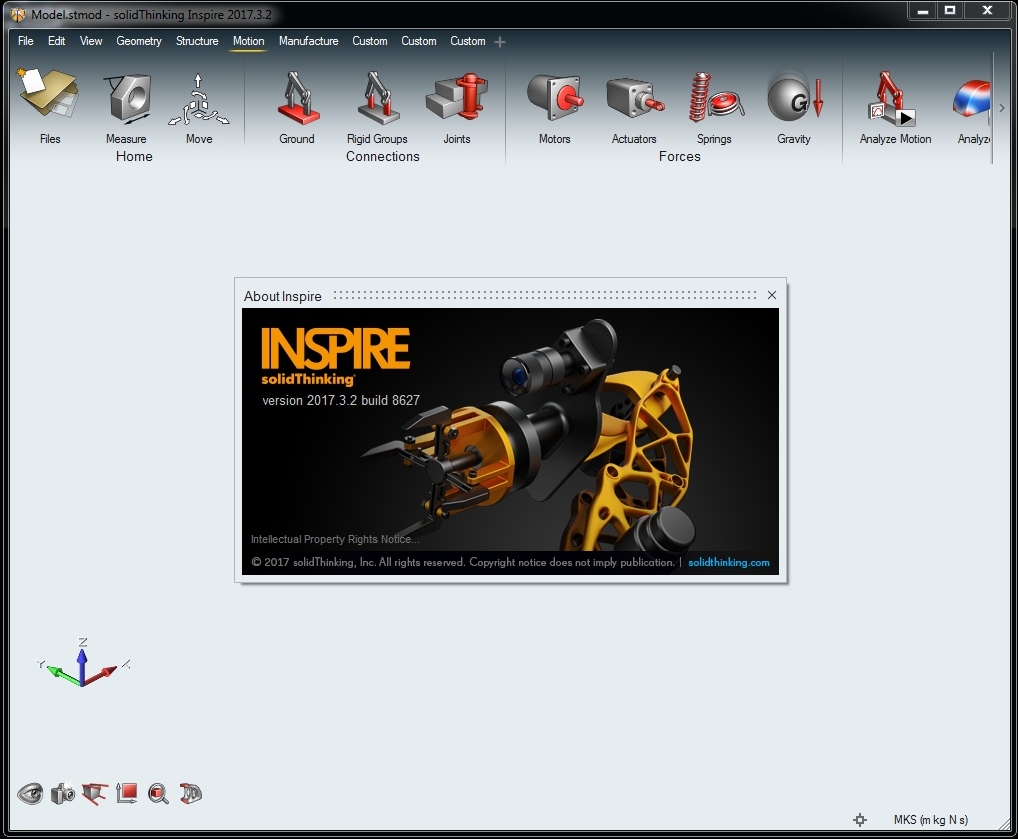
Task: Click the rotate view direction icon
Action: coord(95,794)
